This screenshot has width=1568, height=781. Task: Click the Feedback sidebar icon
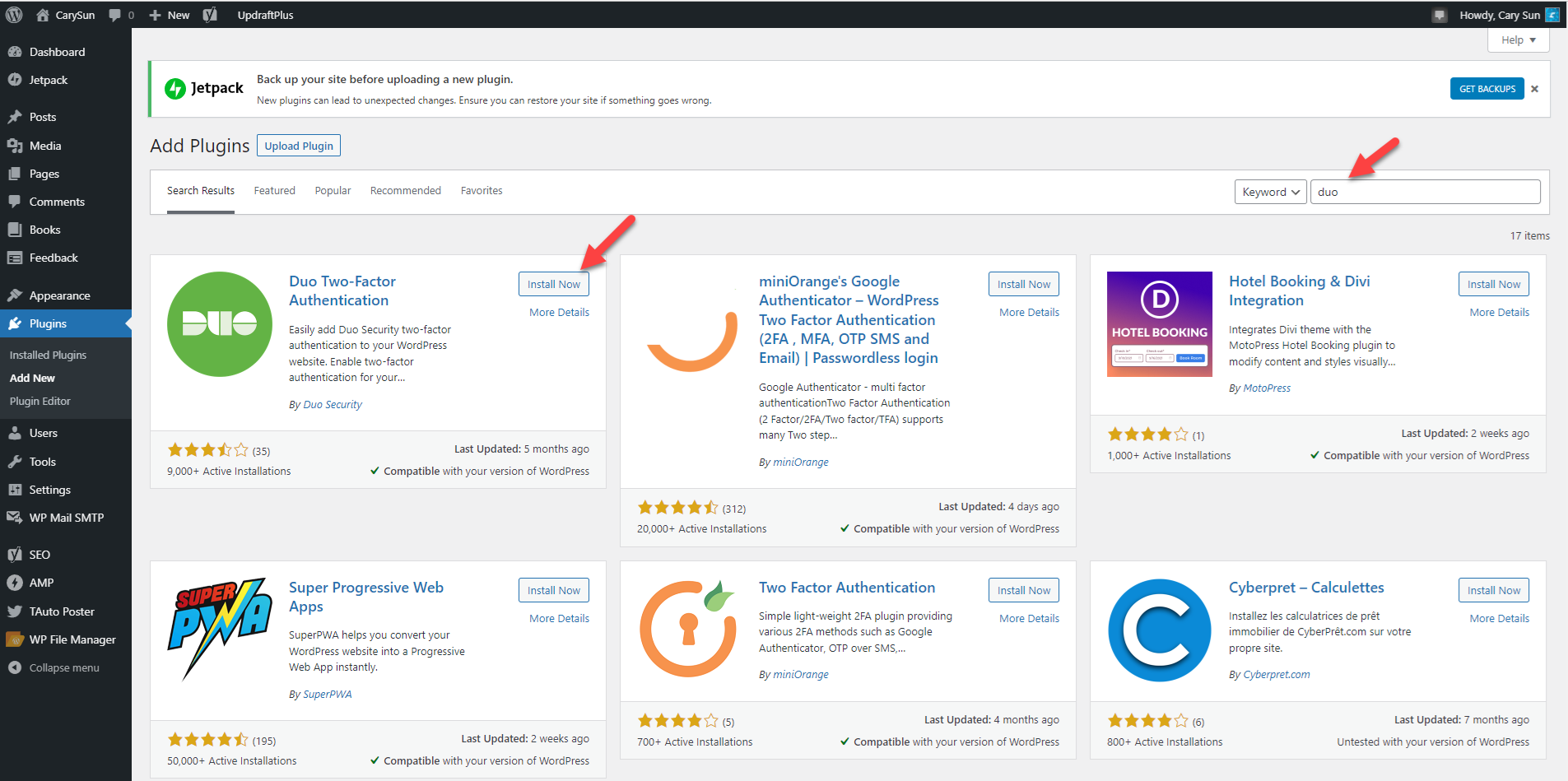pos(15,258)
